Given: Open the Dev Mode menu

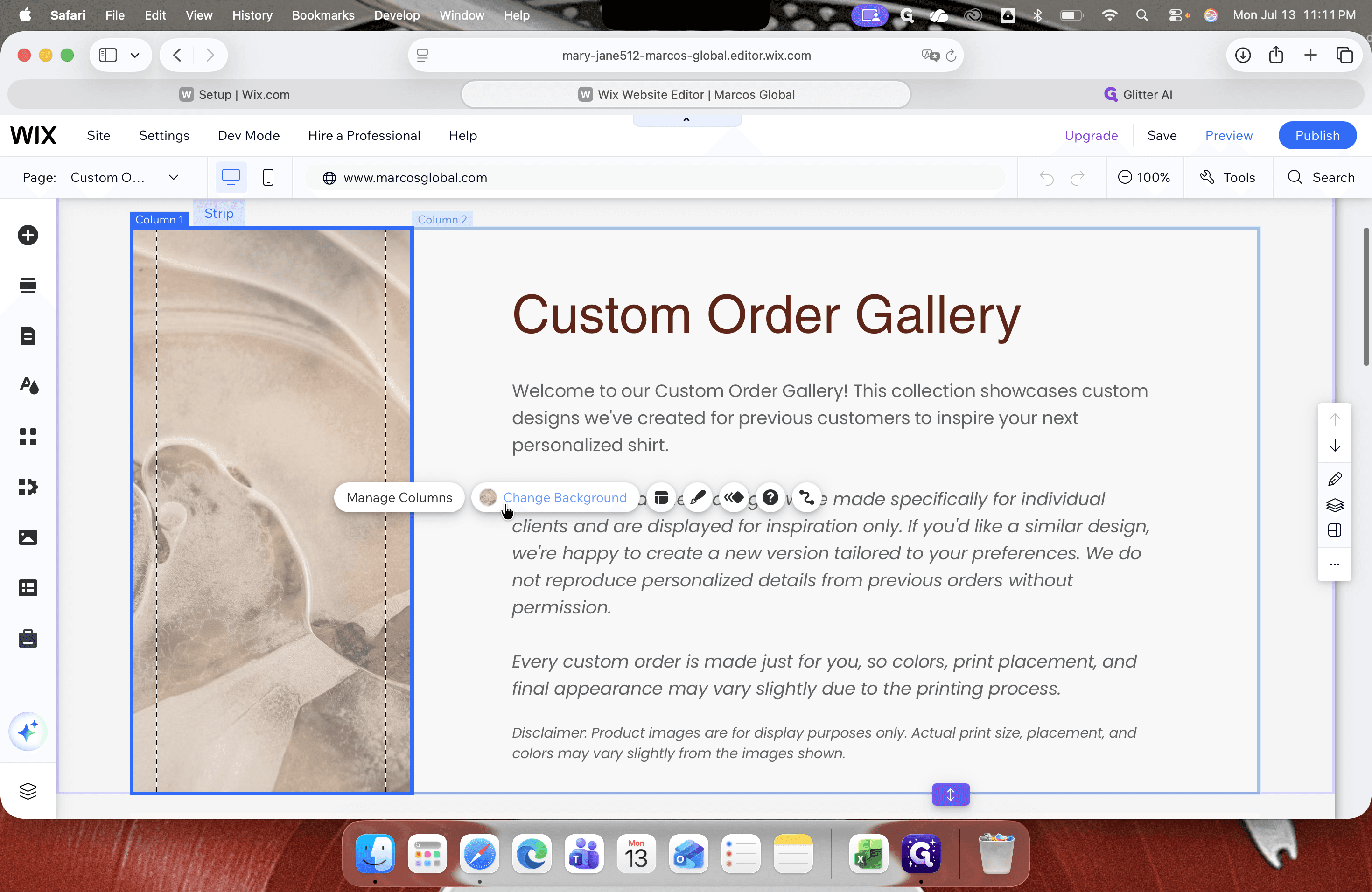Looking at the screenshot, I should coord(248,135).
